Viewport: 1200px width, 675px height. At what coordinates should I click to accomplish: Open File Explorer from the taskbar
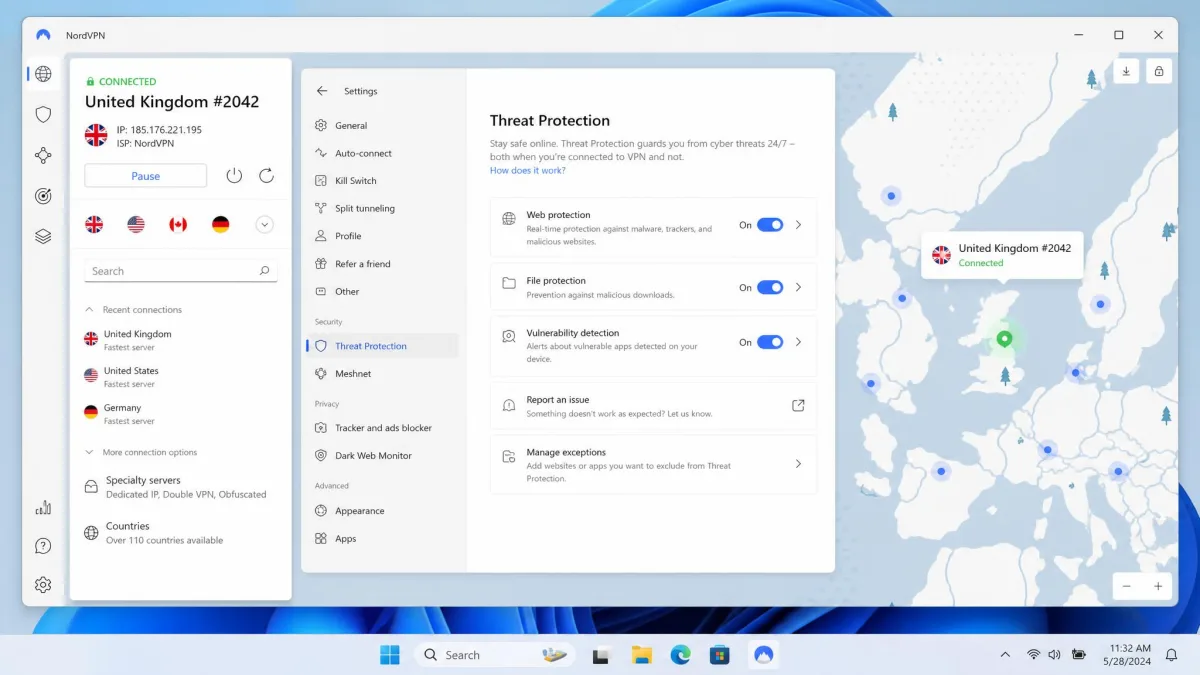tap(642, 655)
